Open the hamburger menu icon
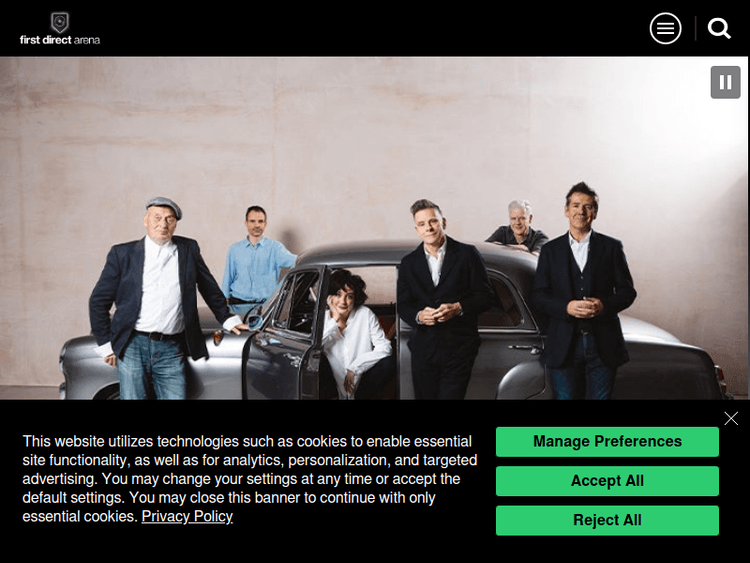This screenshot has width=750, height=563. pos(665,29)
